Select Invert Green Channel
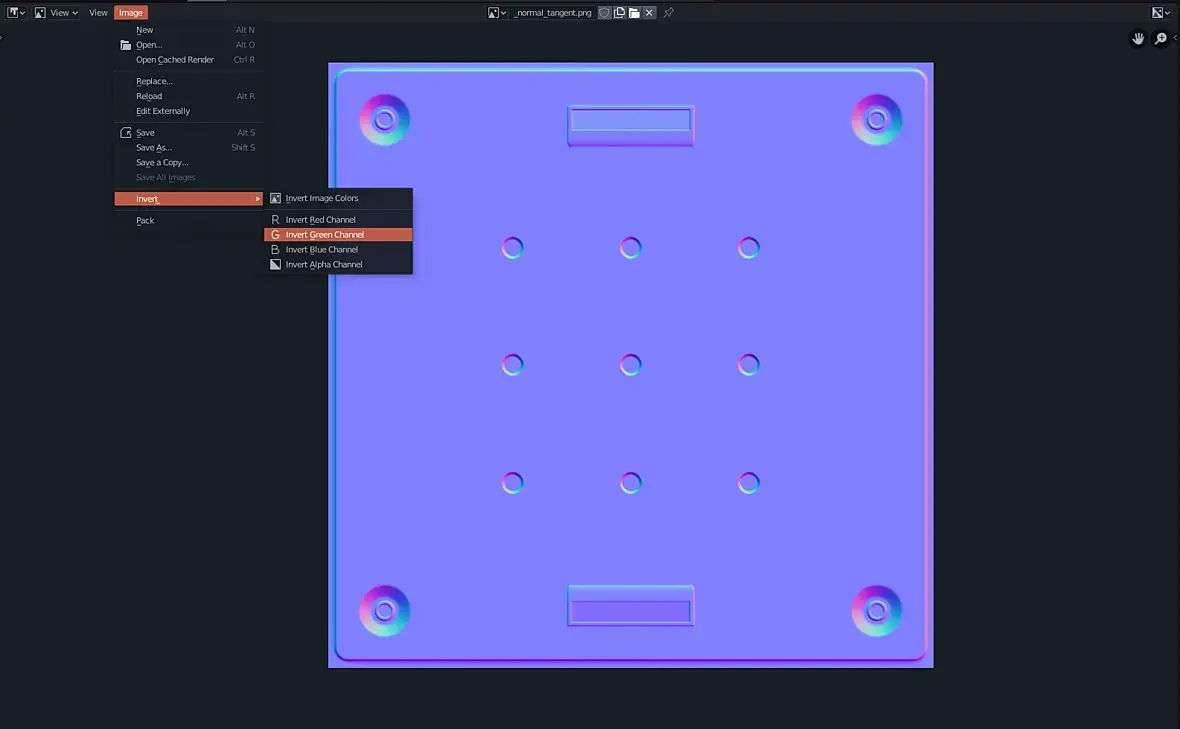Screen dimensions: 1180x729 click(338, 235)
